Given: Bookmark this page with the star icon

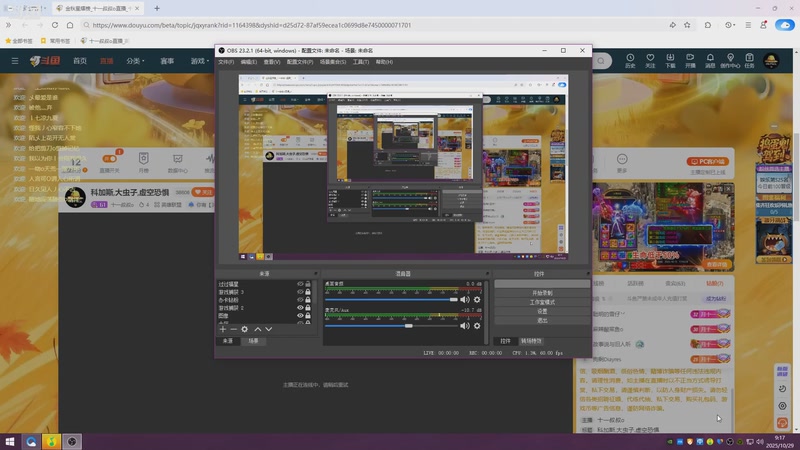Looking at the screenshot, I should pyautogui.click(x=687, y=25).
